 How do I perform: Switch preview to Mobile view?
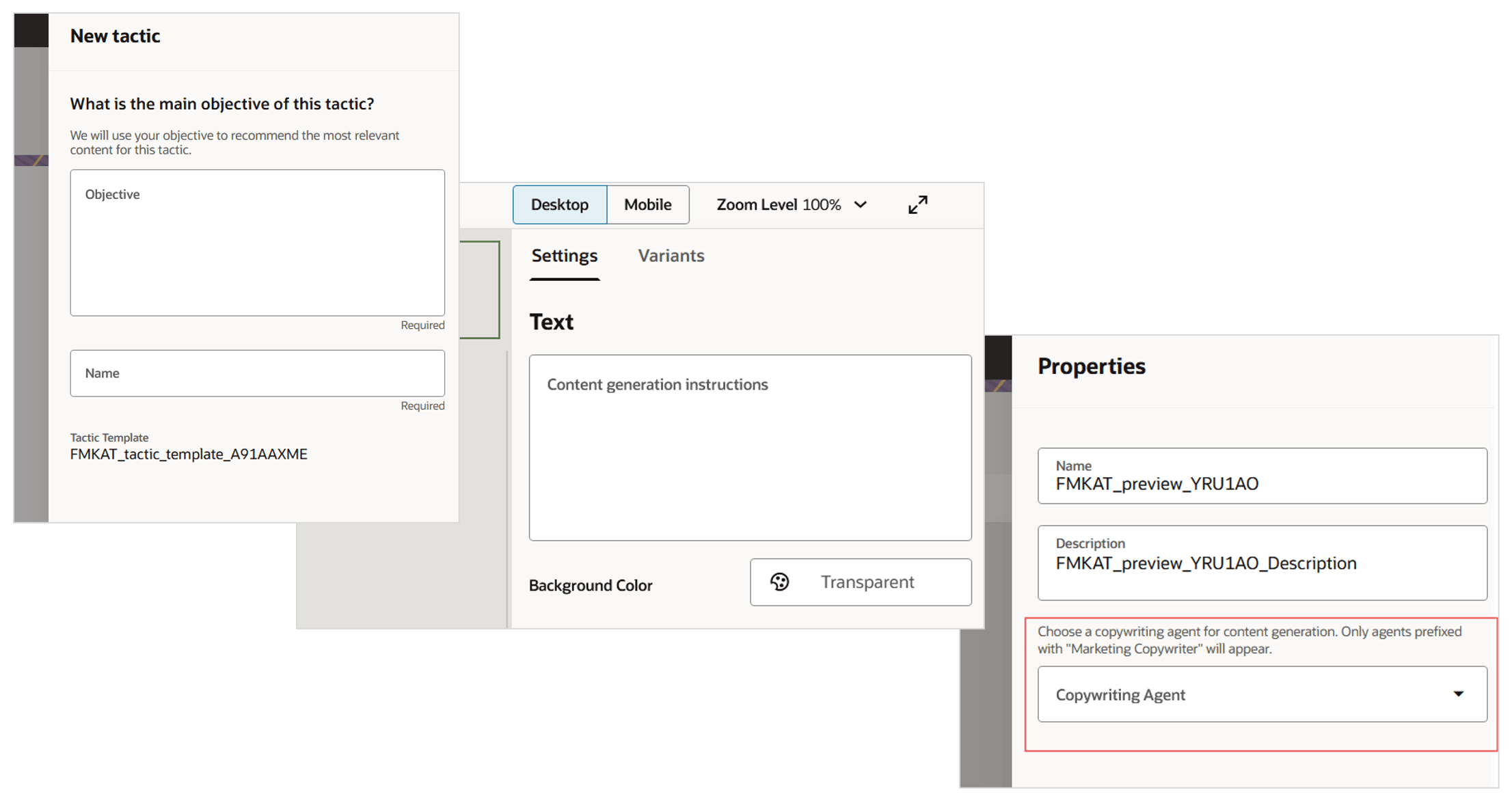646,204
